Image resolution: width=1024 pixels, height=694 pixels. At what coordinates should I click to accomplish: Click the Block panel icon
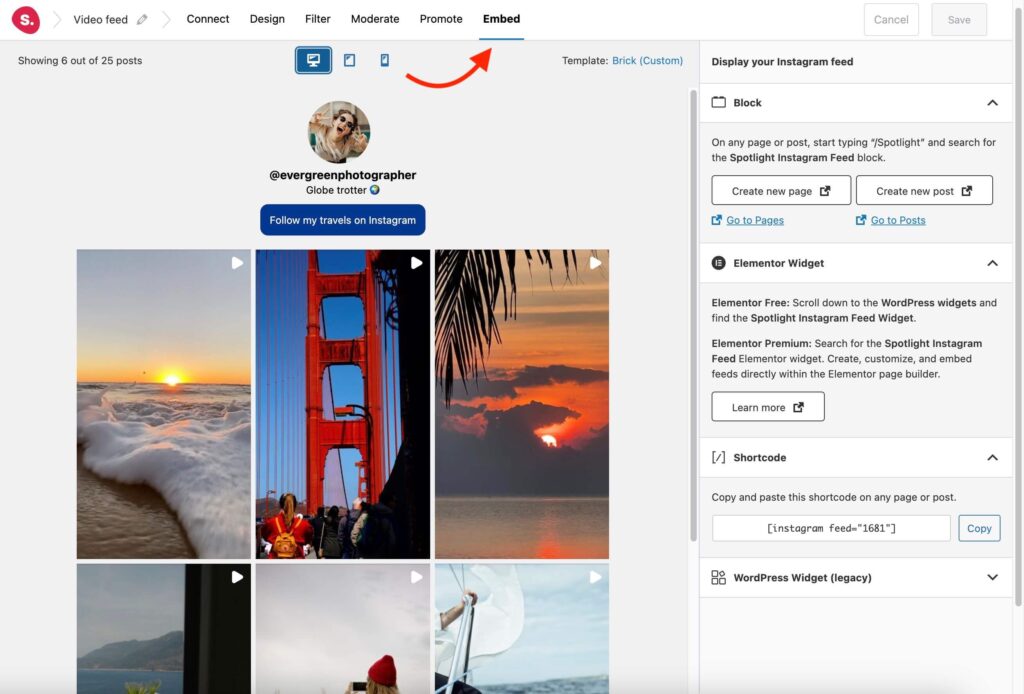click(718, 102)
